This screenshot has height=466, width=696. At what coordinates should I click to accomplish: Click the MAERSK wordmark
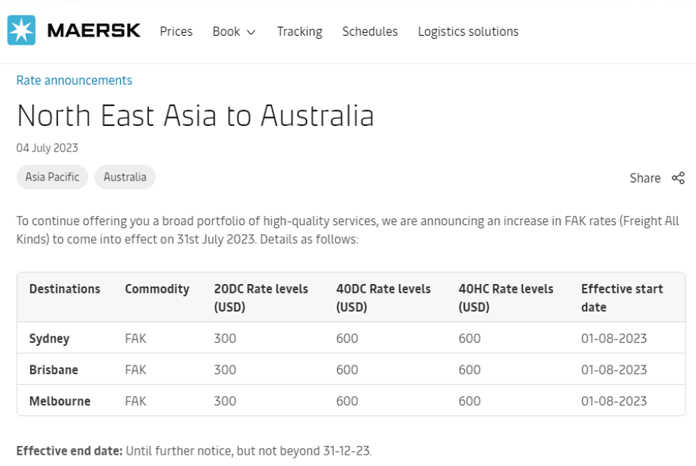pos(94,31)
